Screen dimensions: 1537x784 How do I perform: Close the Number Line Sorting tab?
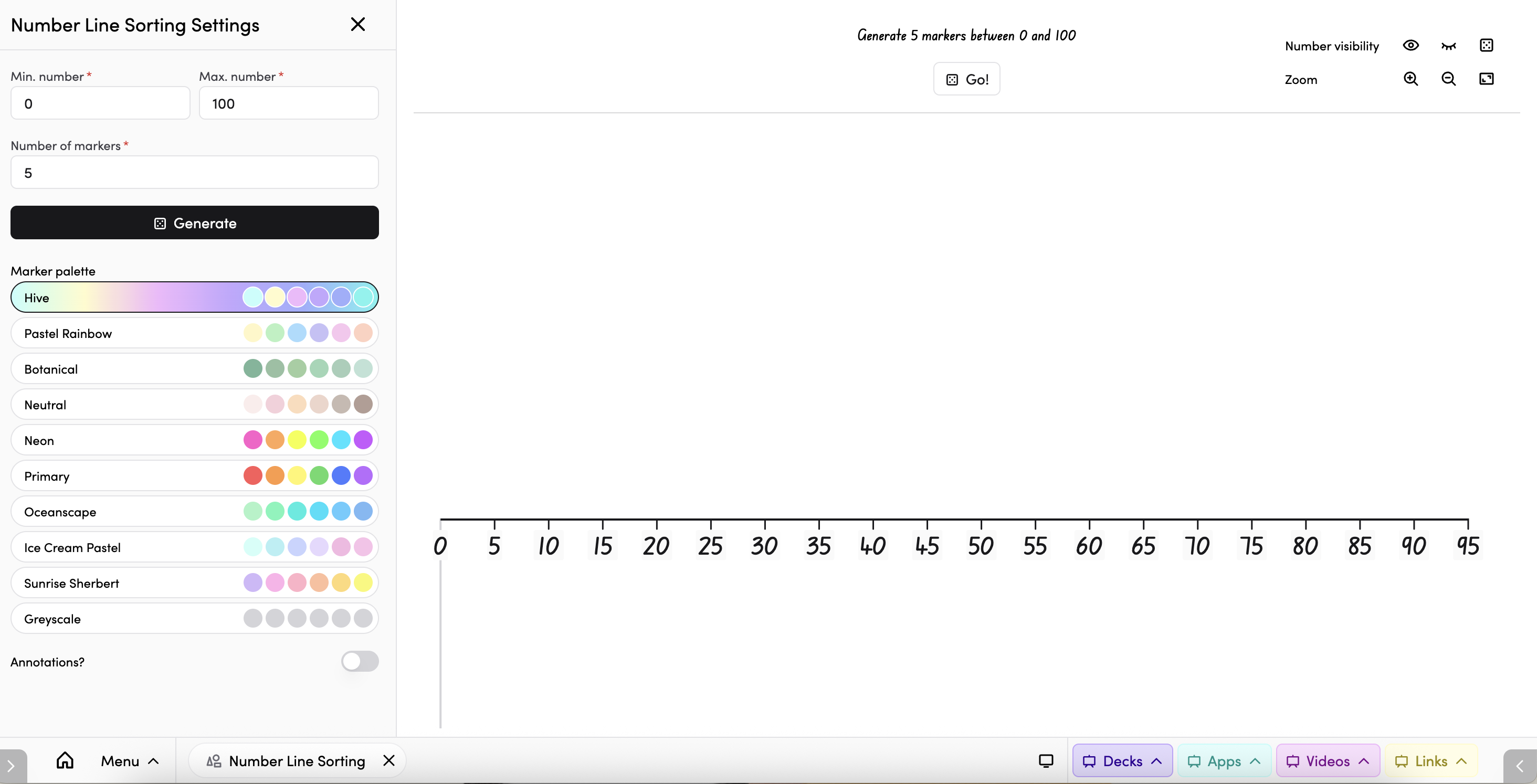(x=389, y=760)
